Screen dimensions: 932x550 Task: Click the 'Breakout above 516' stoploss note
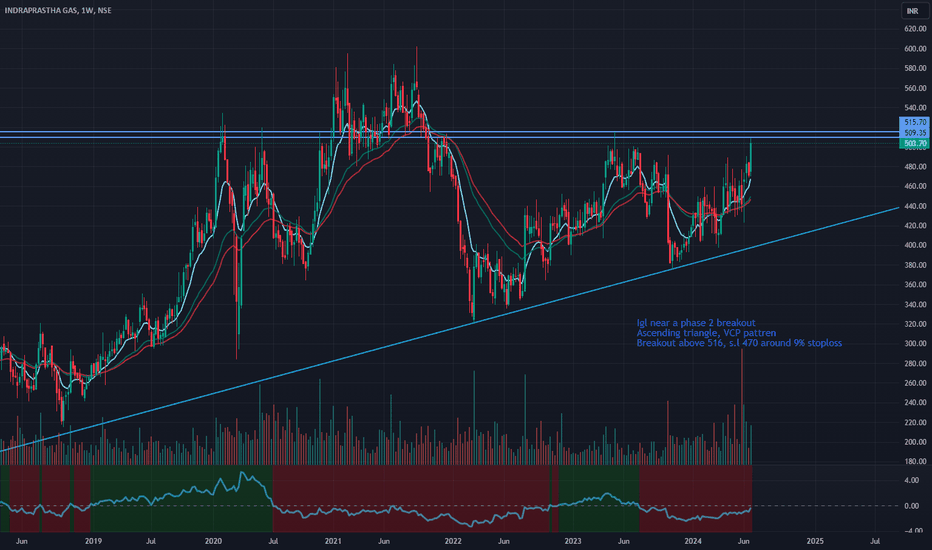tap(739, 343)
